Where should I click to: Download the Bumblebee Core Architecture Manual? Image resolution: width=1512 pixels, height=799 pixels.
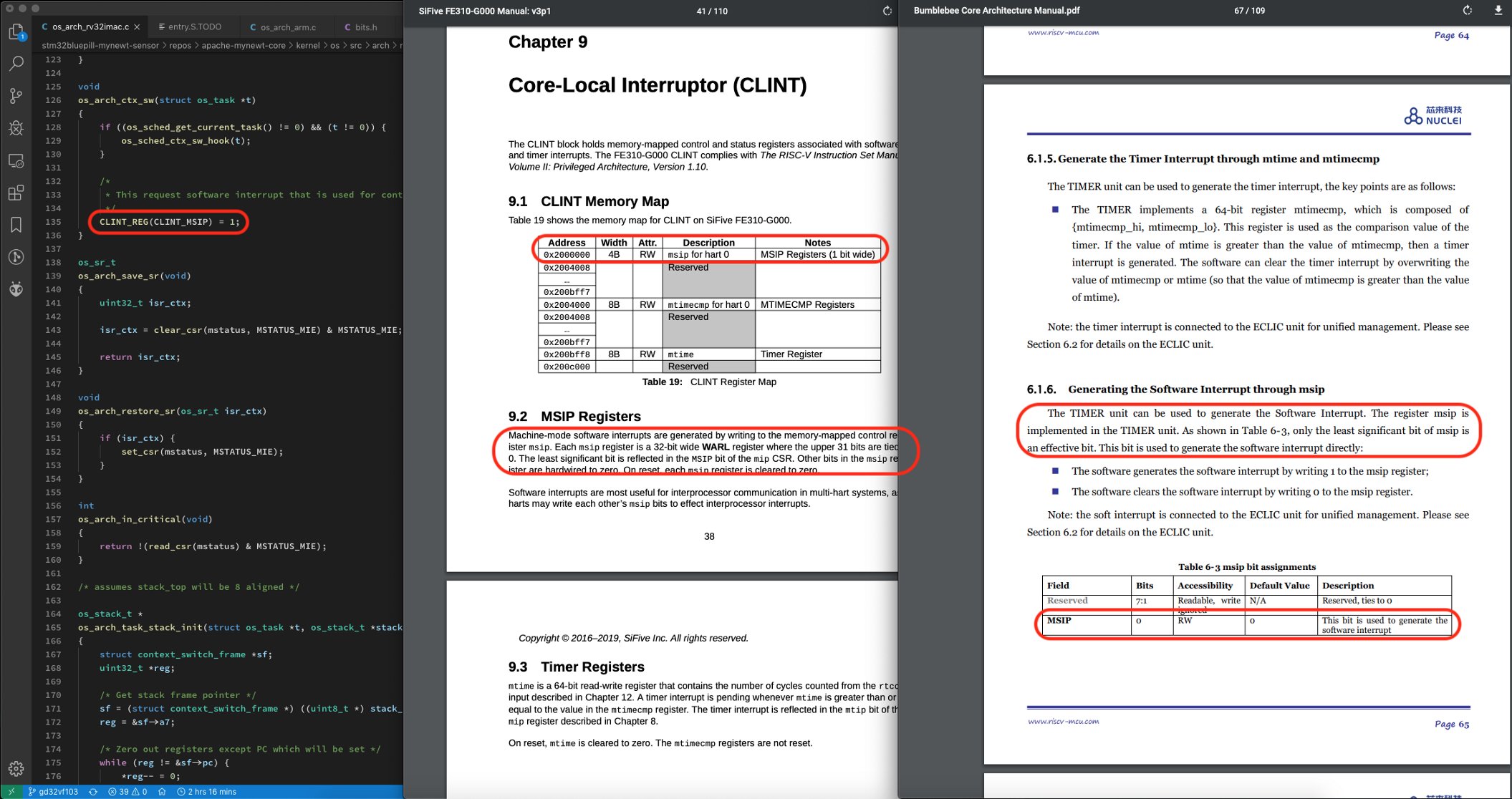point(1498,11)
